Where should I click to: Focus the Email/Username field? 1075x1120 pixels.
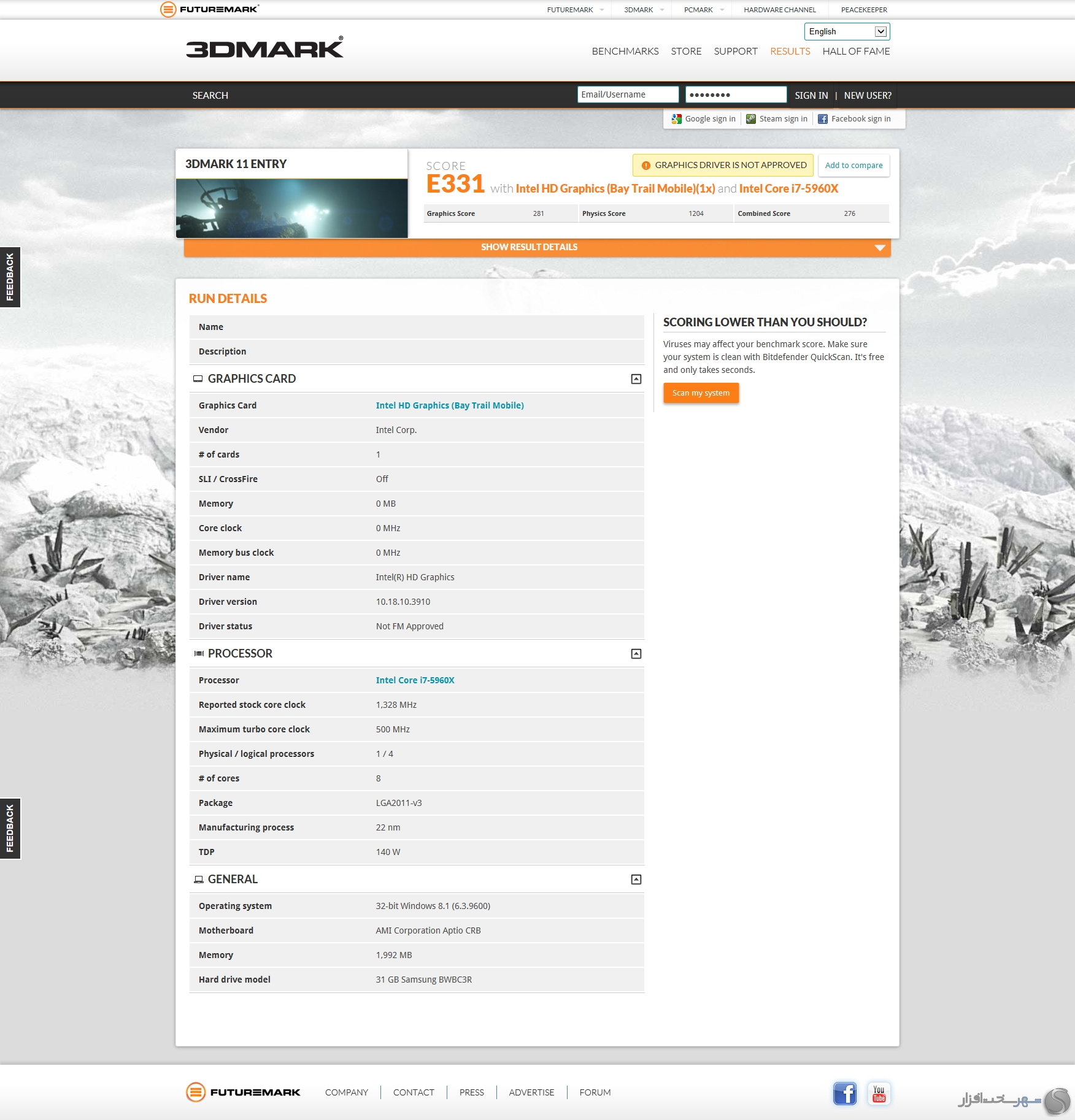tap(628, 94)
